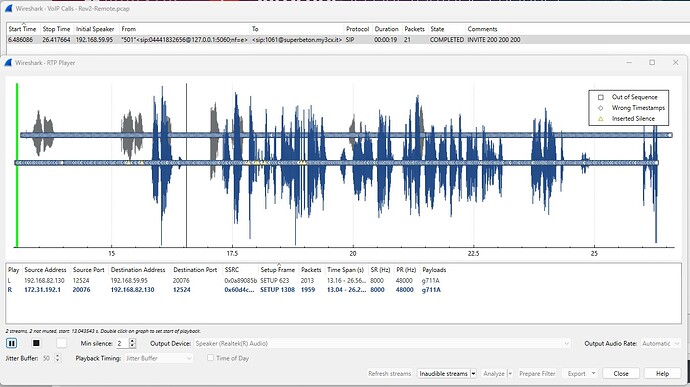Click the Analyze button

click(494, 373)
